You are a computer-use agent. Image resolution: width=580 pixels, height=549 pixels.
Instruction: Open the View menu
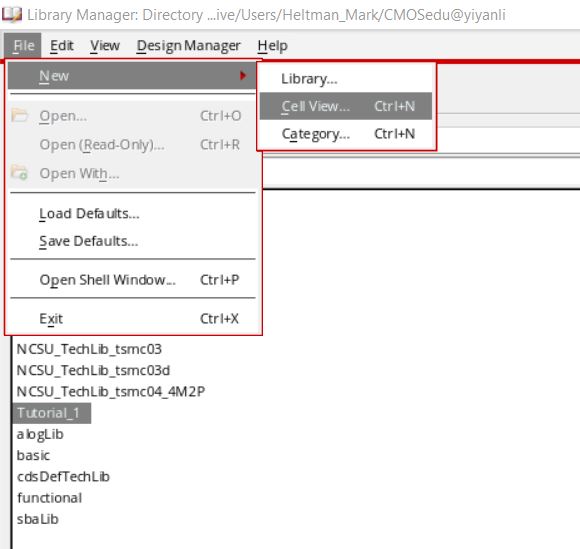pos(105,46)
